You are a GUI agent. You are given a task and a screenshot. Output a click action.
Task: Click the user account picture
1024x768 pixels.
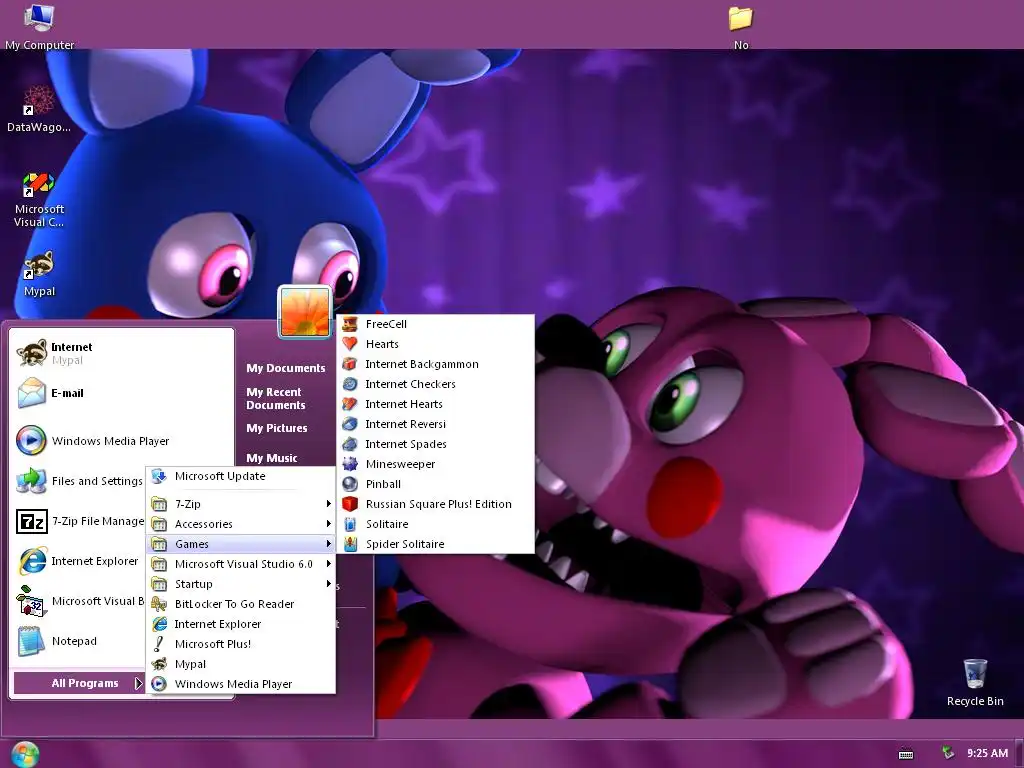tap(304, 312)
